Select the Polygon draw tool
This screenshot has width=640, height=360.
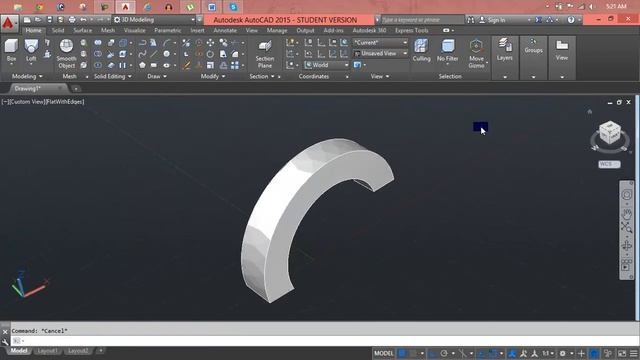142,65
